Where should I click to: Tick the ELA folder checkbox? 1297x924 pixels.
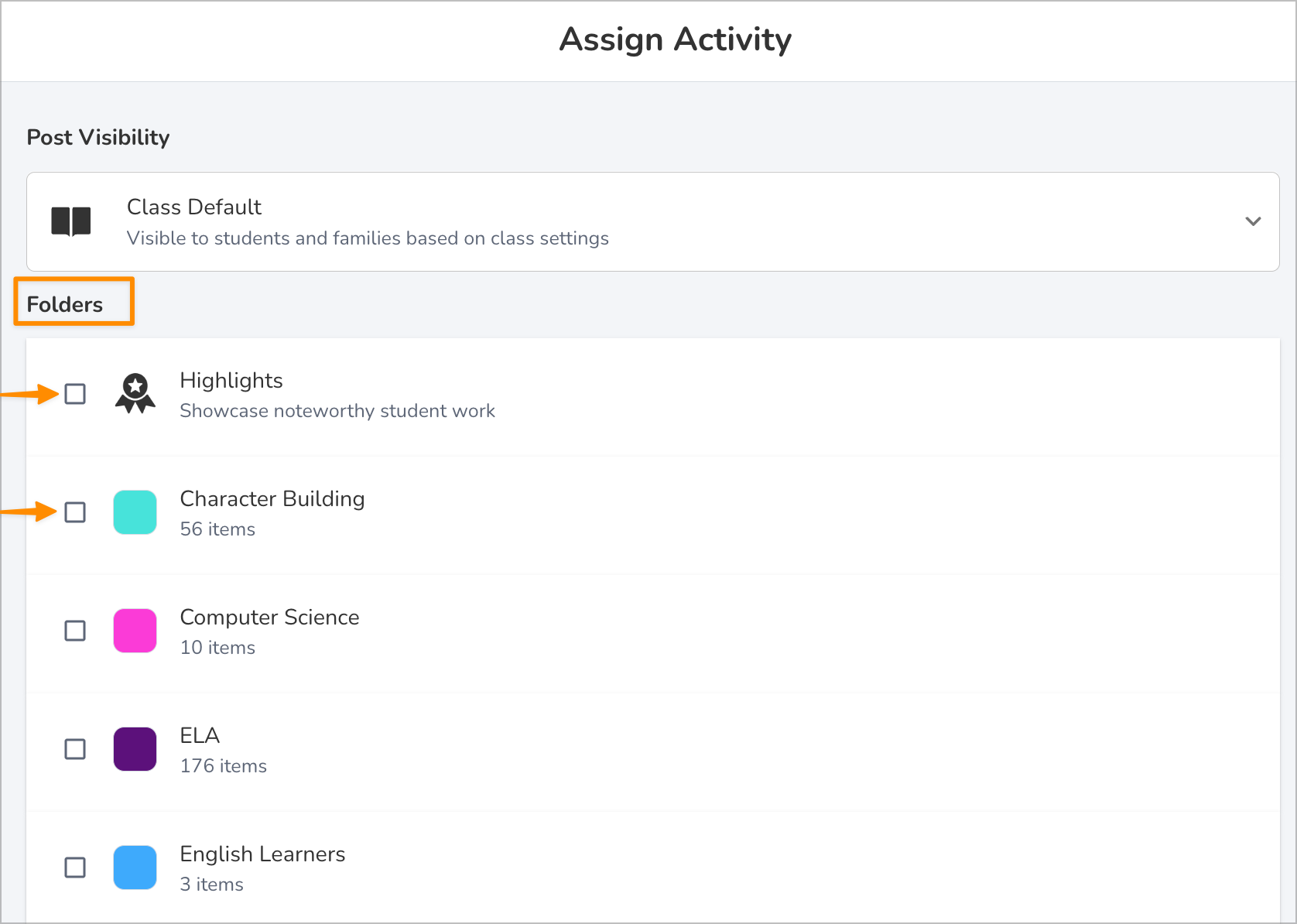pos(75,748)
